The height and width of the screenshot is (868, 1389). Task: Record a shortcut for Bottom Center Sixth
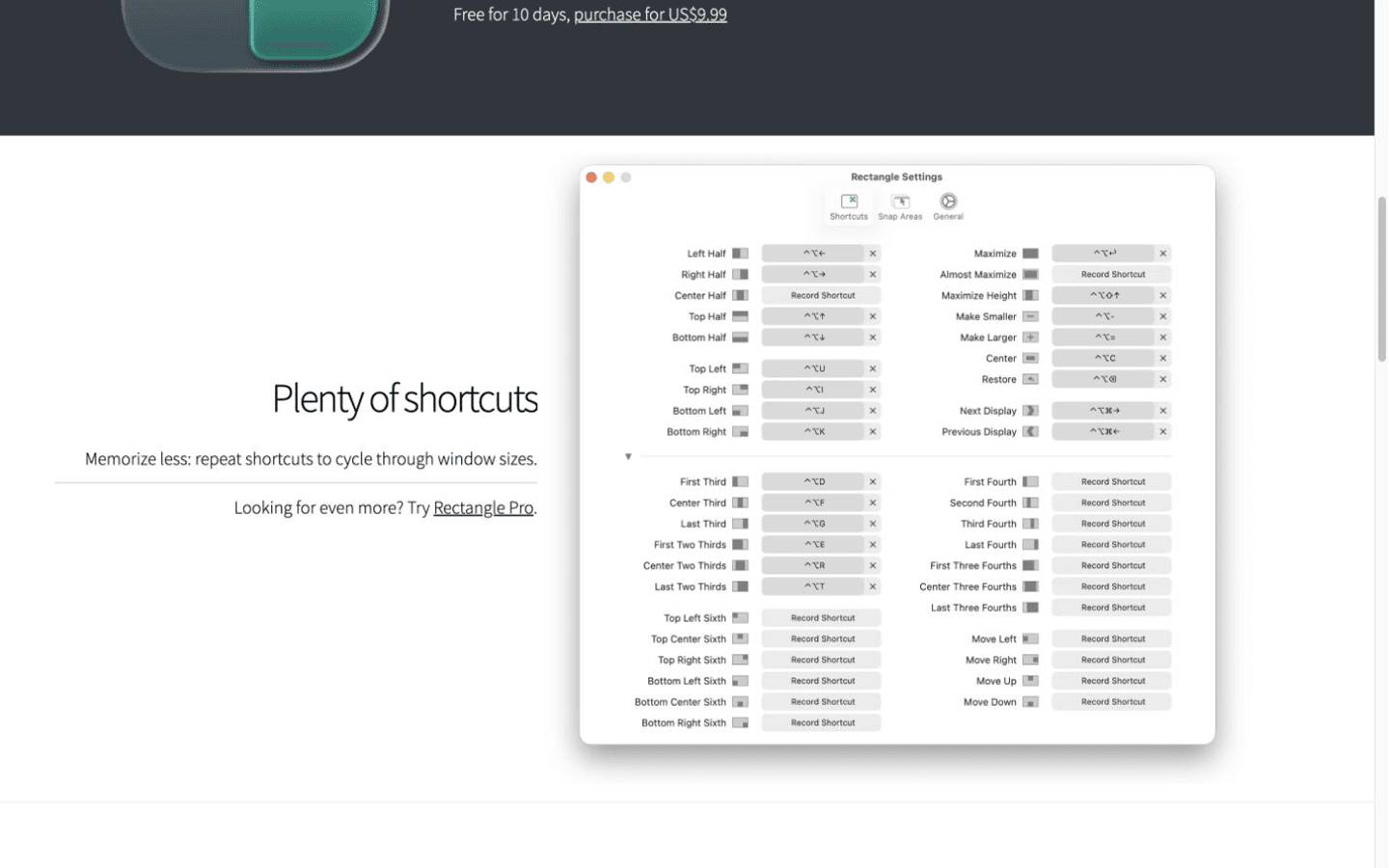click(x=822, y=702)
